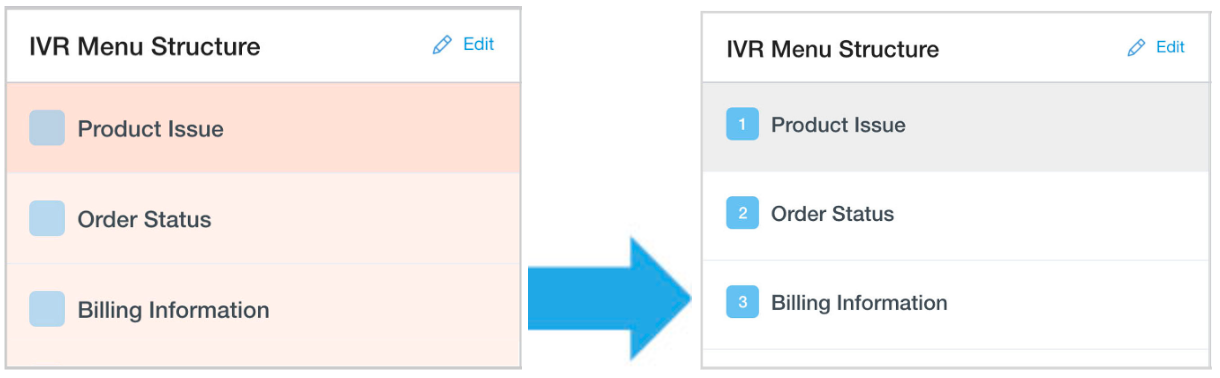Choose the Order Status label in the numbered panel
This screenshot has width=1220, height=378.
pos(833,214)
